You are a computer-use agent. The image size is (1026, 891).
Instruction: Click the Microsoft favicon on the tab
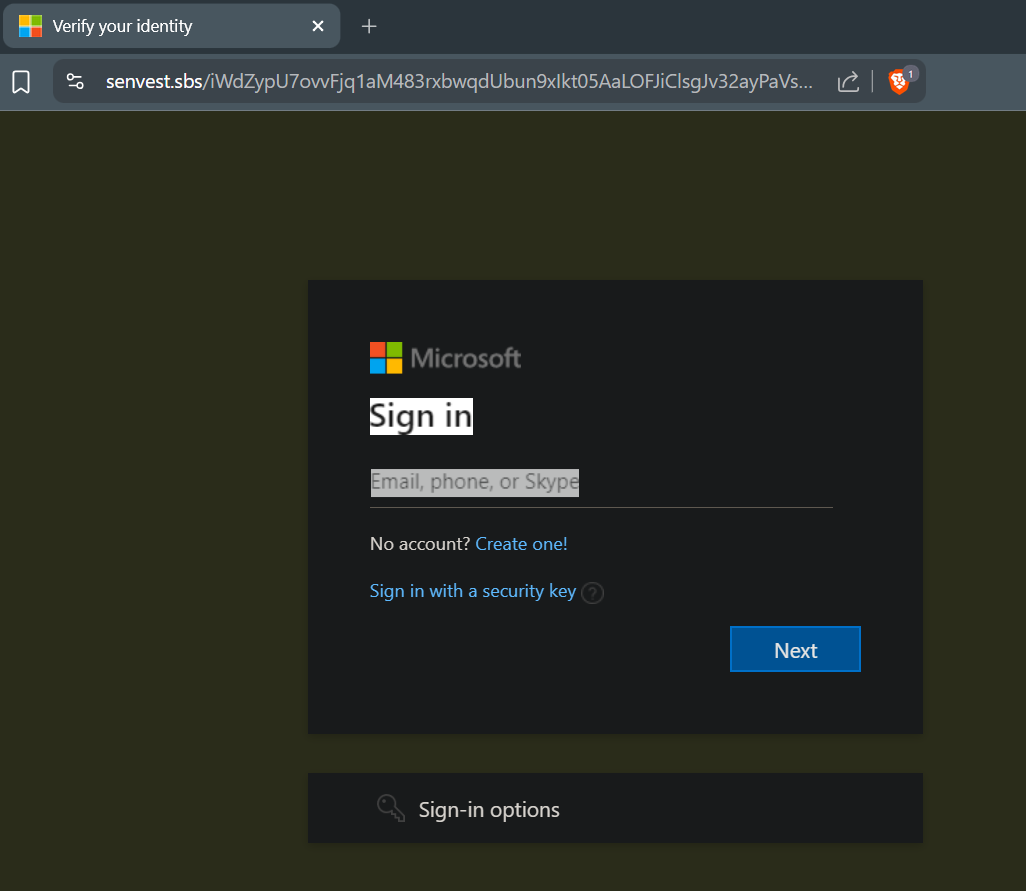30,26
